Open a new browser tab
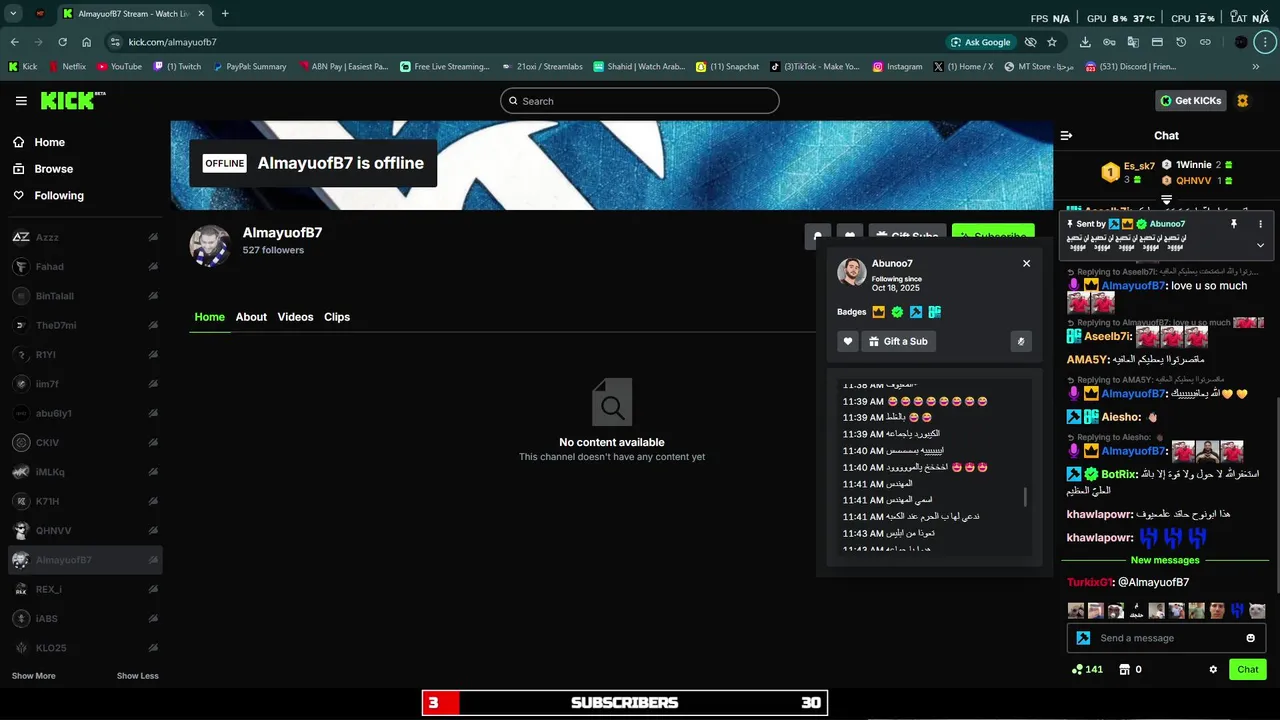1280x720 pixels. click(225, 14)
